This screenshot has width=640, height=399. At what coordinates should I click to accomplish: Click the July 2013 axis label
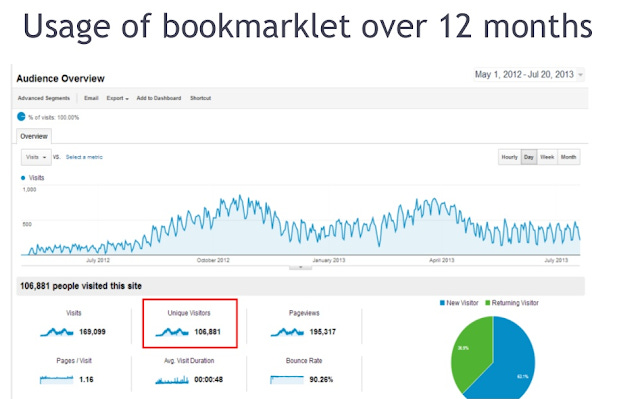pyautogui.click(x=556, y=260)
